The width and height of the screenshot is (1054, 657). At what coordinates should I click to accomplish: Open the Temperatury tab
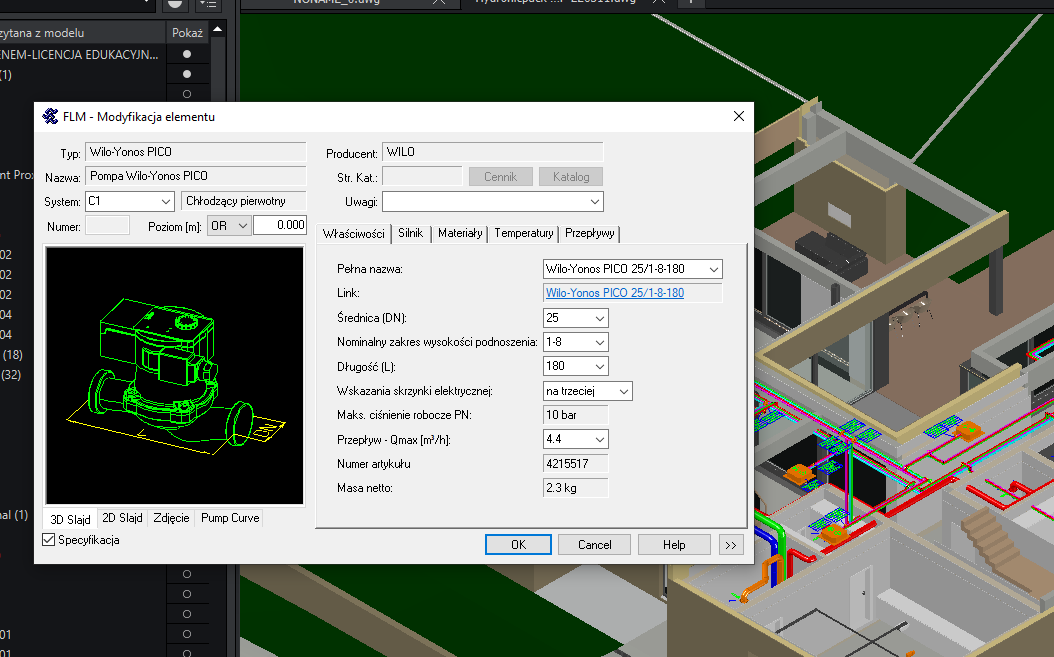point(523,233)
